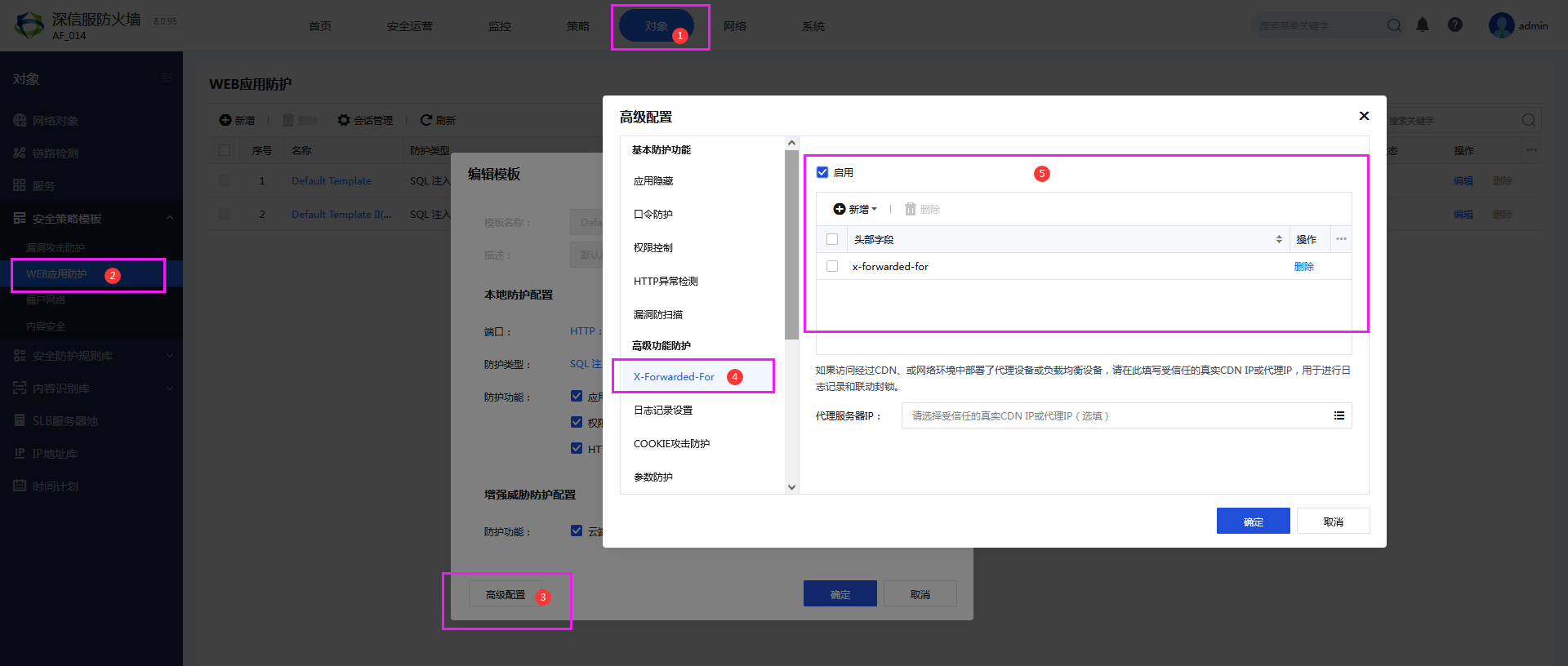Click the admin user avatar icon
Screen dimensions: 1568x666
pyautogui.click(x=1501, y=25)
